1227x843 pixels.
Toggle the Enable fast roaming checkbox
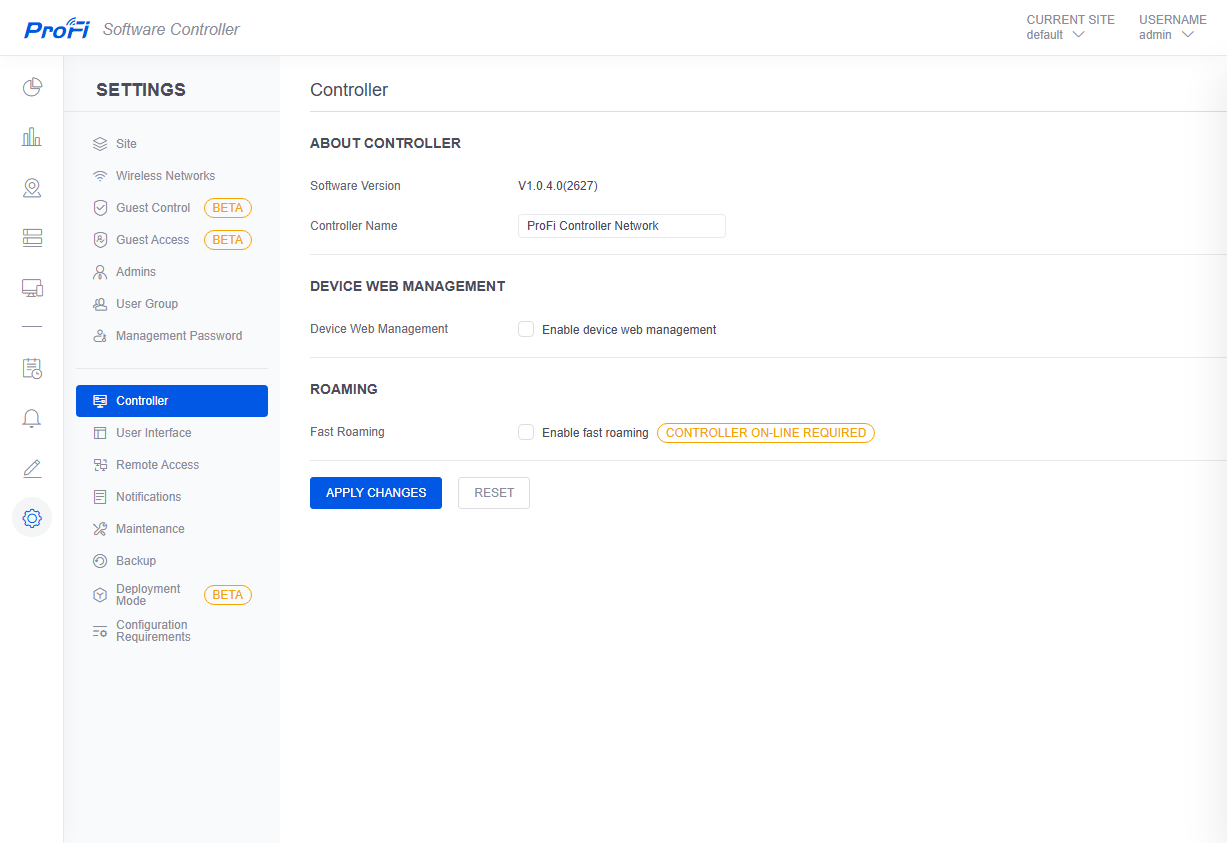tap(526, 433)
